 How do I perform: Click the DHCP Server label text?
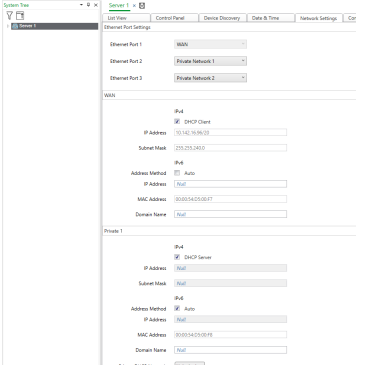[198, 257]
